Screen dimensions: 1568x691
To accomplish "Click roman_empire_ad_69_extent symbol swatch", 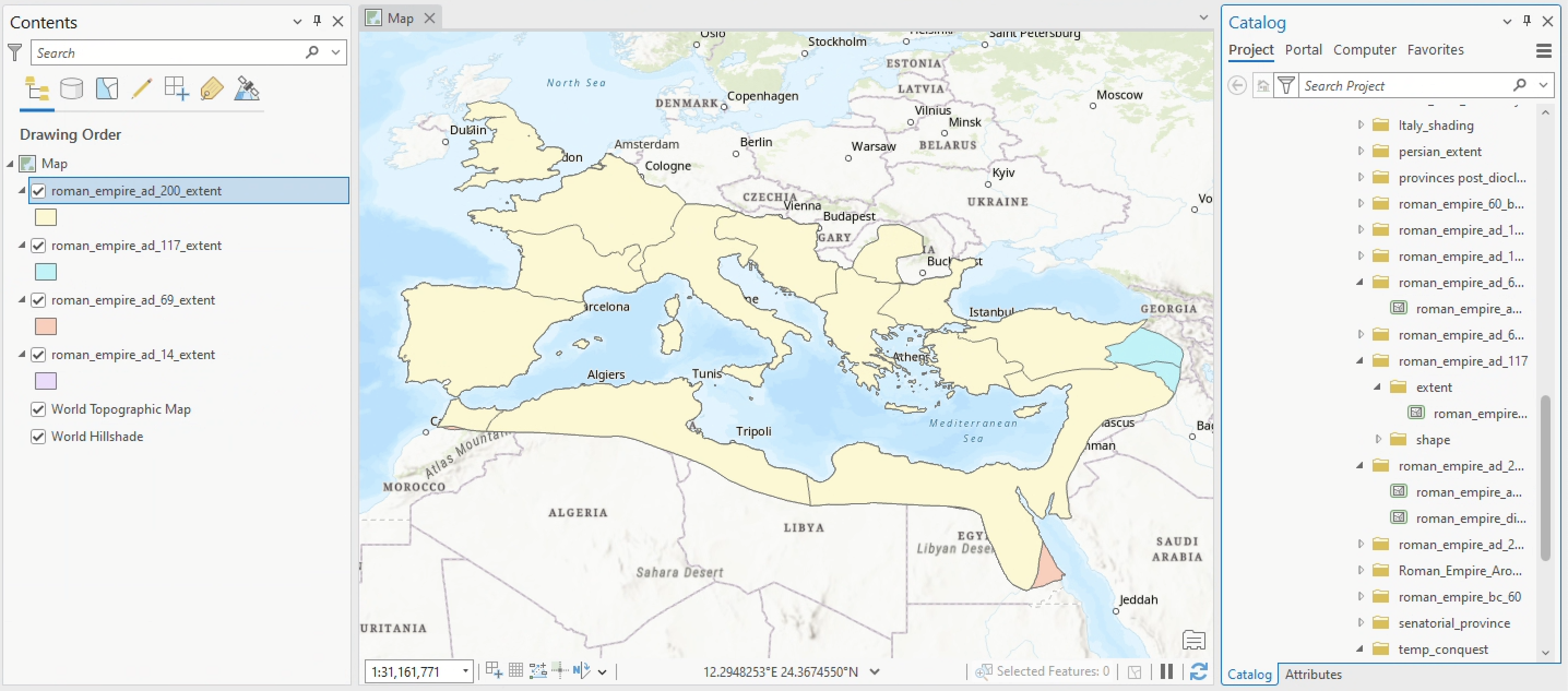I will coord(46,326).
